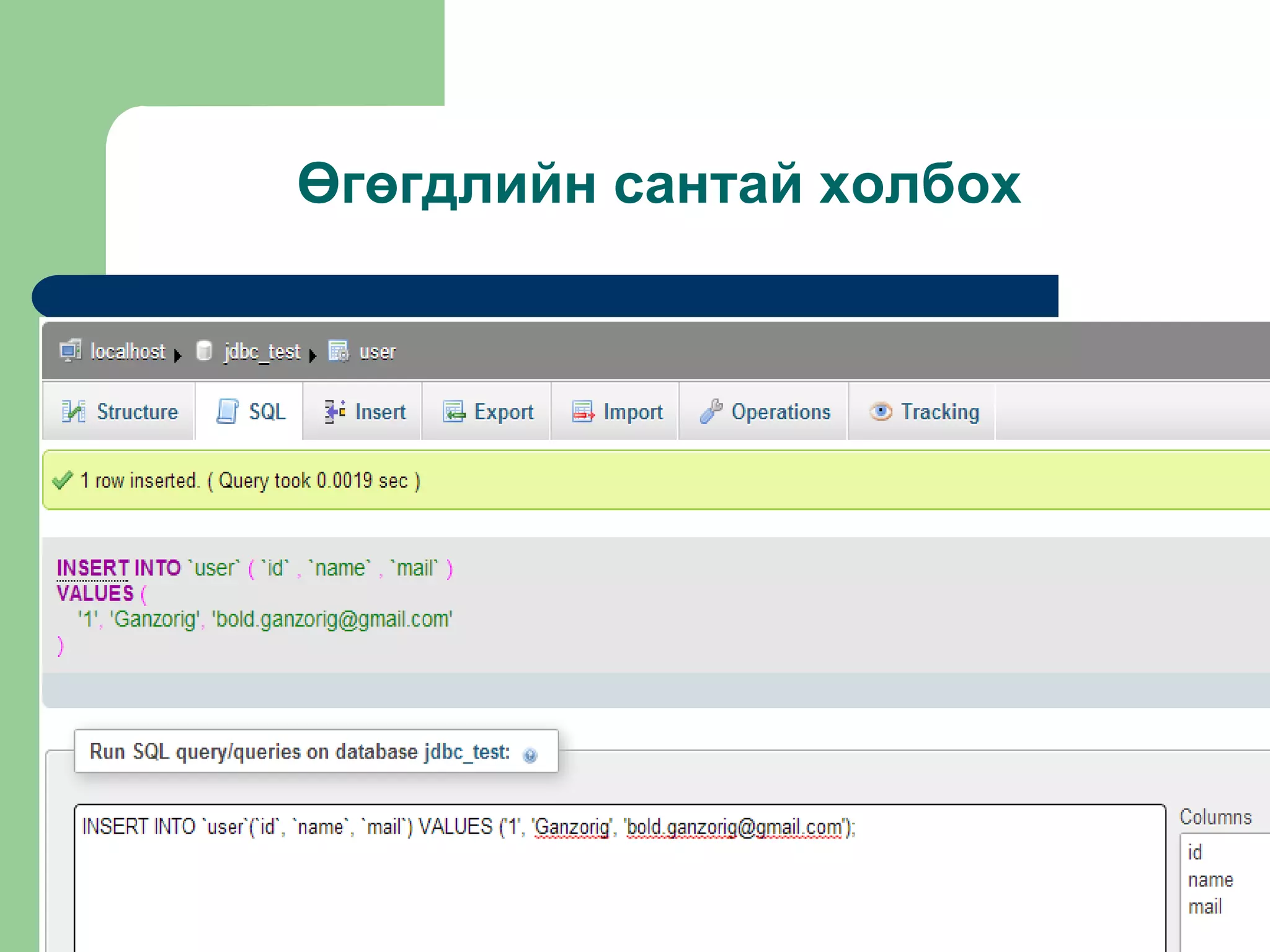Click INSERT INTO keyword in displayed query
The width and height of the screenshot is (1270, 952).
click(x=118, y=568)
